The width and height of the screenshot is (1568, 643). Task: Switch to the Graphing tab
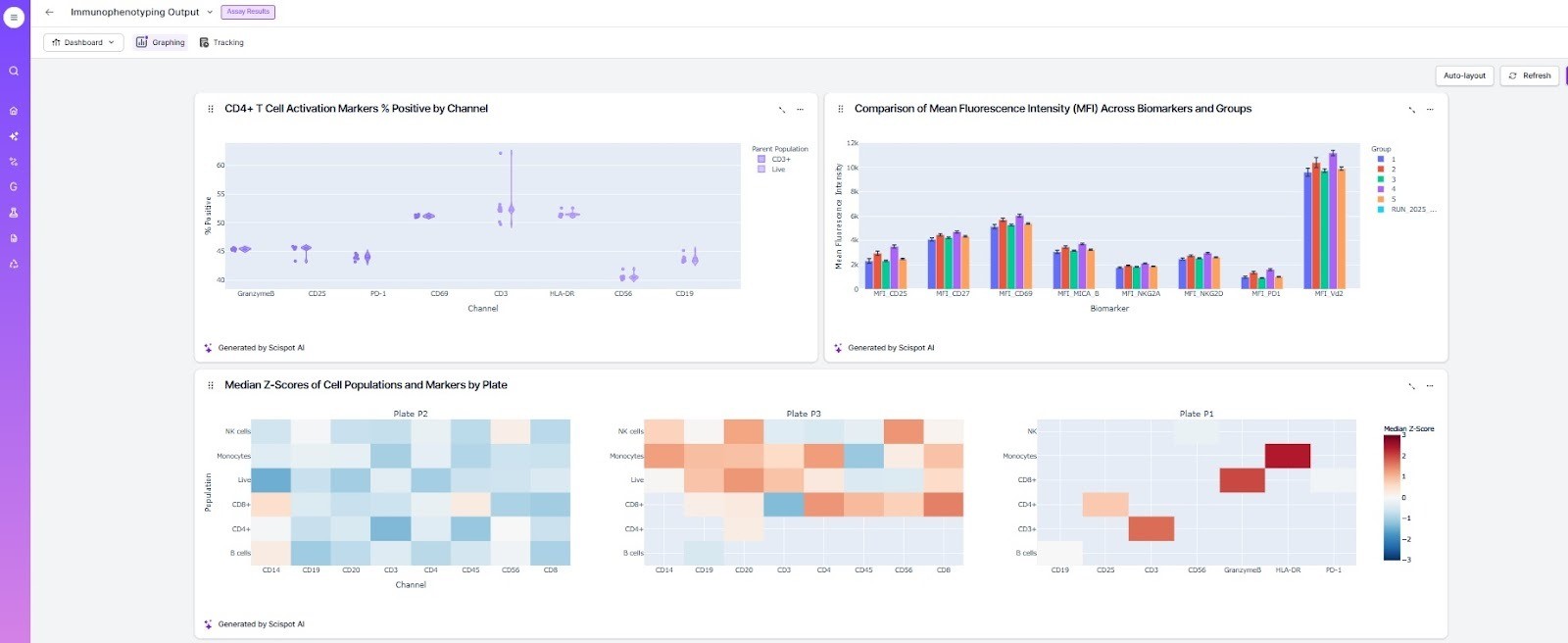click(x=161, y=42)
